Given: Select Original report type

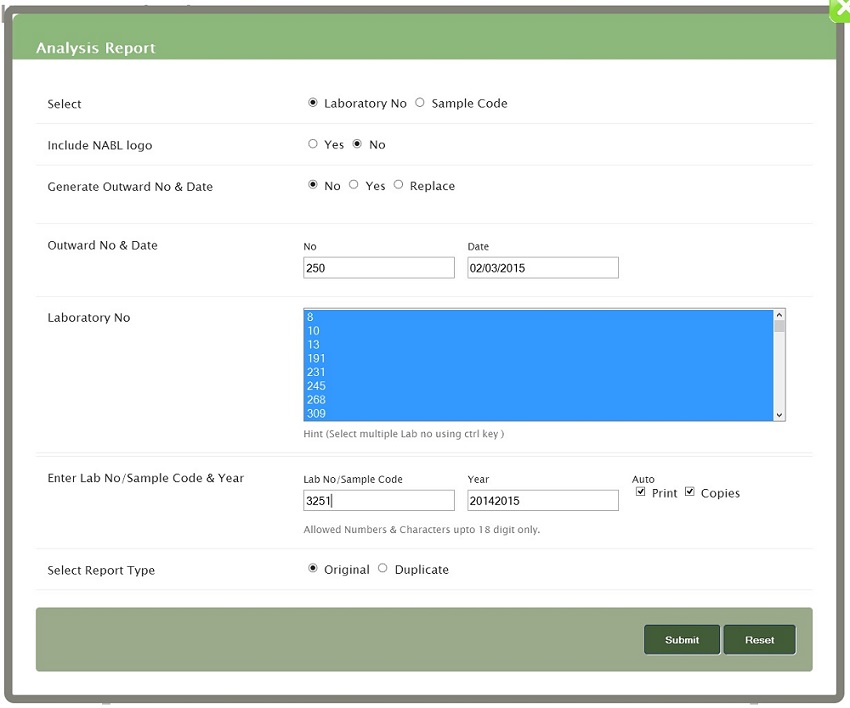Looking at the screenshot, I should 313,569.
